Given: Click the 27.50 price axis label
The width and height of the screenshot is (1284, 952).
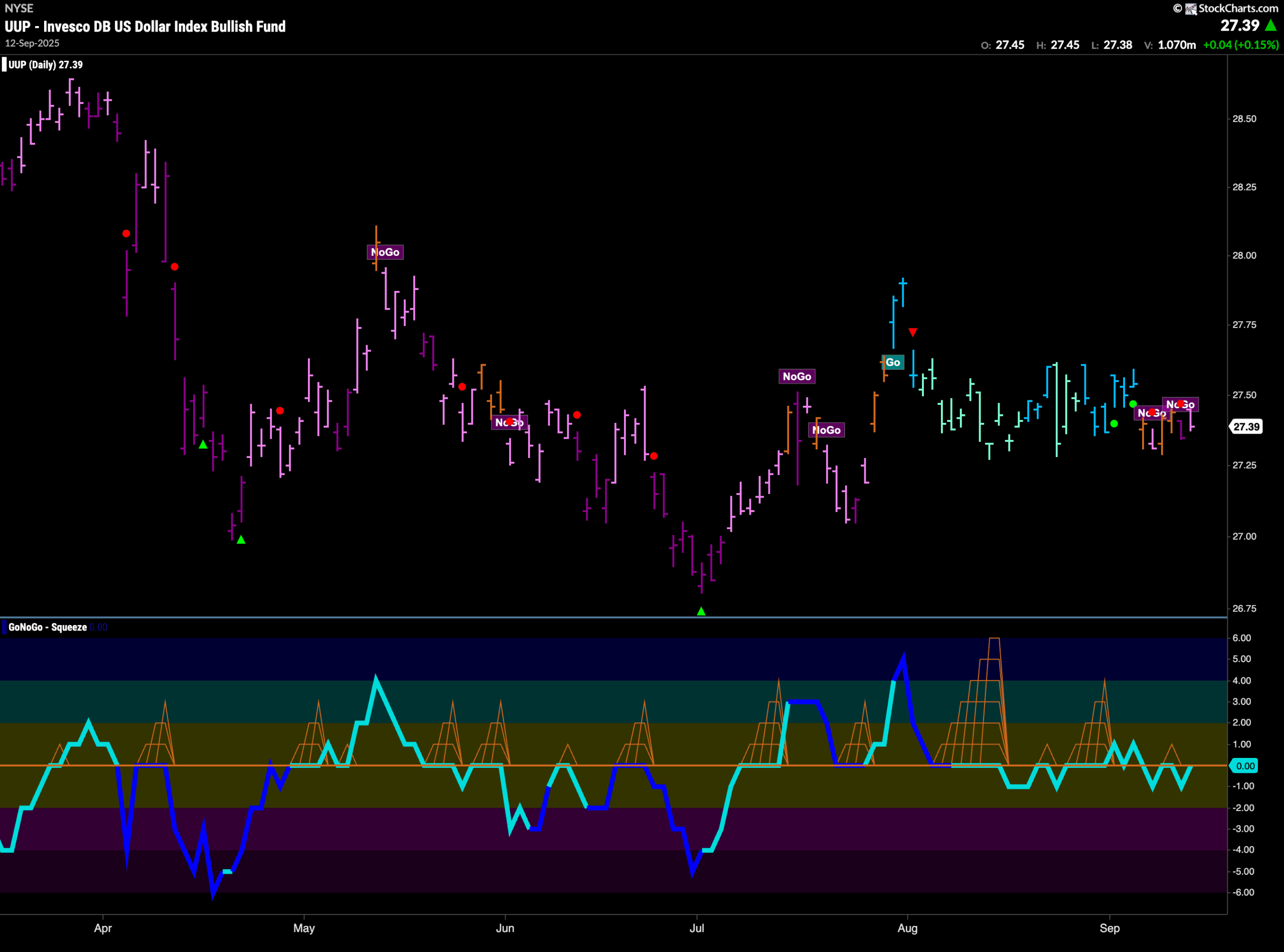Looking at the screenshot, I should point(1244,395).
